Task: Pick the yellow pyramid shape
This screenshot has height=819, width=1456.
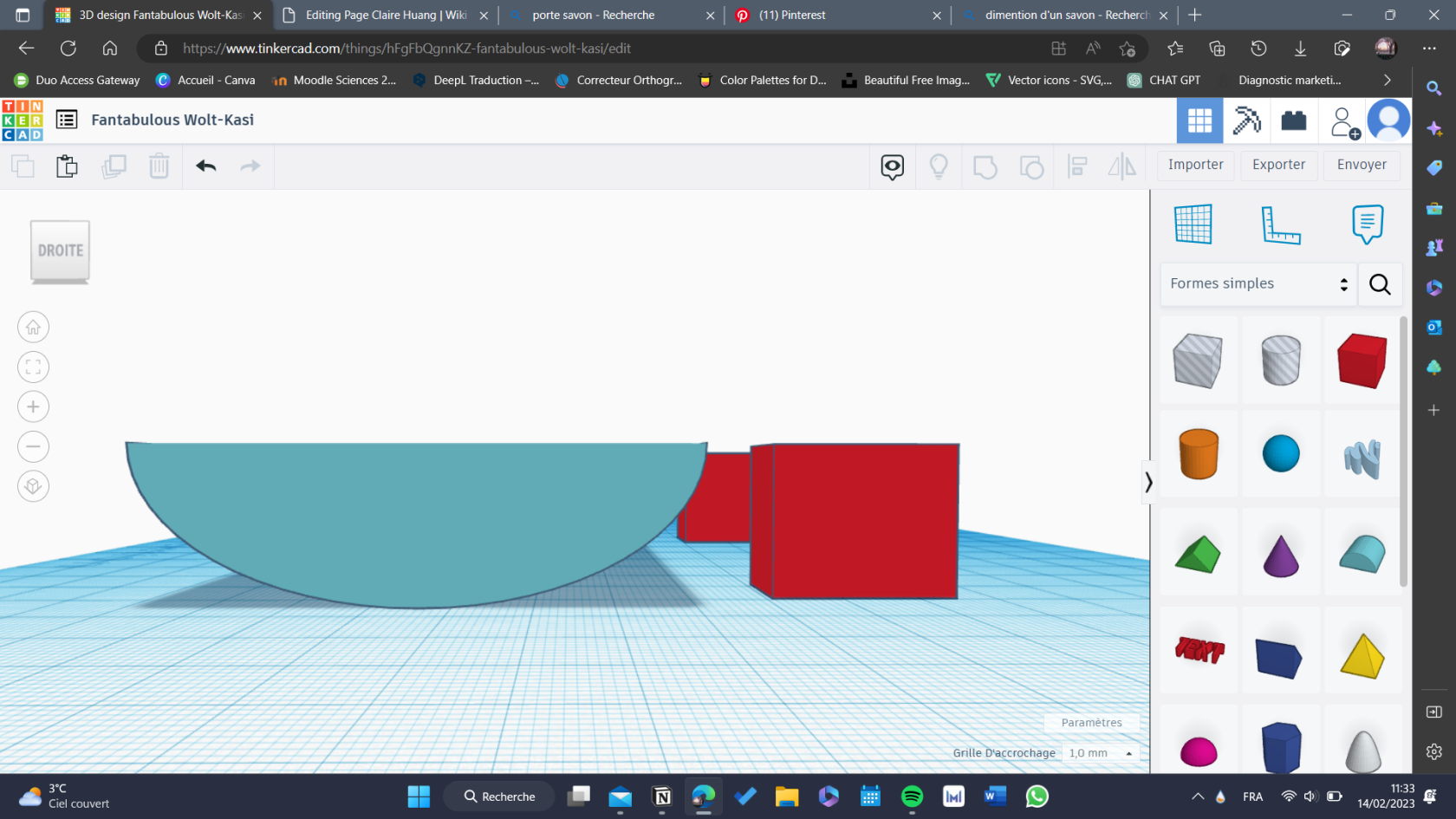Action: tap(1362, 655)
